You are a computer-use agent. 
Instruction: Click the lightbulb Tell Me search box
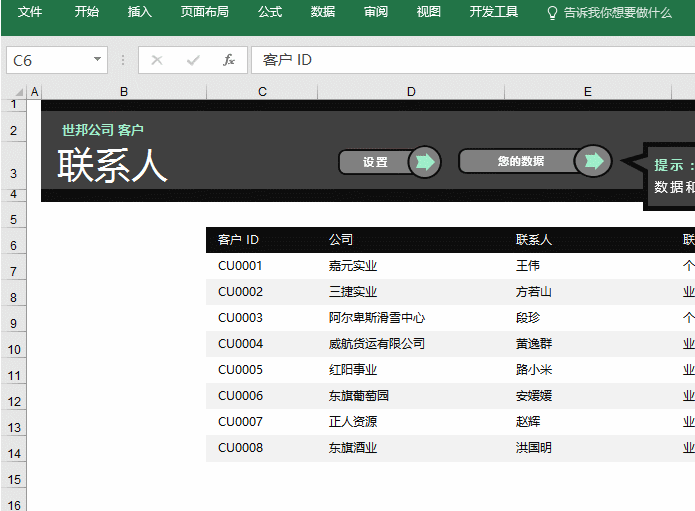[x=609, y=13]
